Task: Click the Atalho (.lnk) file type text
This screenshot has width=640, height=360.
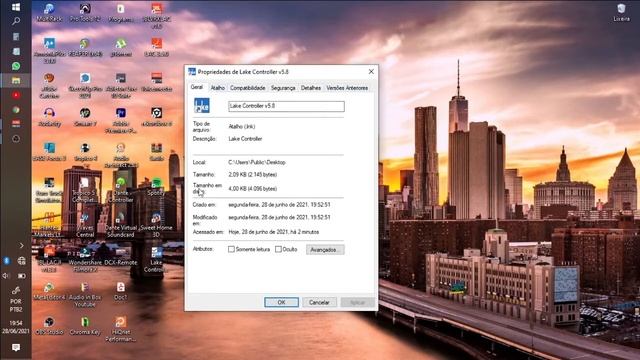Action: [242, 127]
